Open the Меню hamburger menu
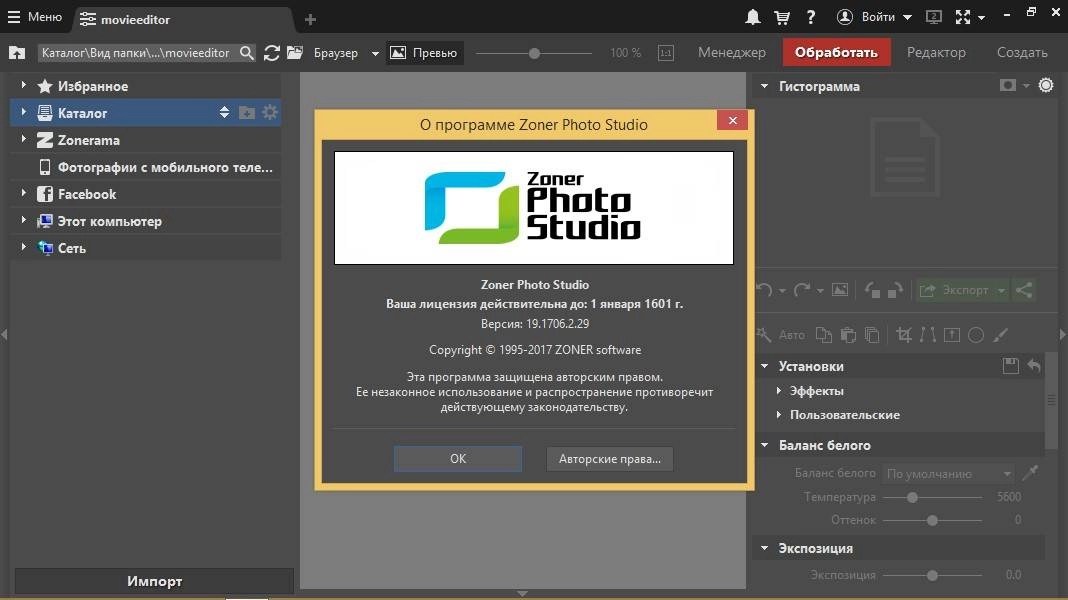 point(34,17)
